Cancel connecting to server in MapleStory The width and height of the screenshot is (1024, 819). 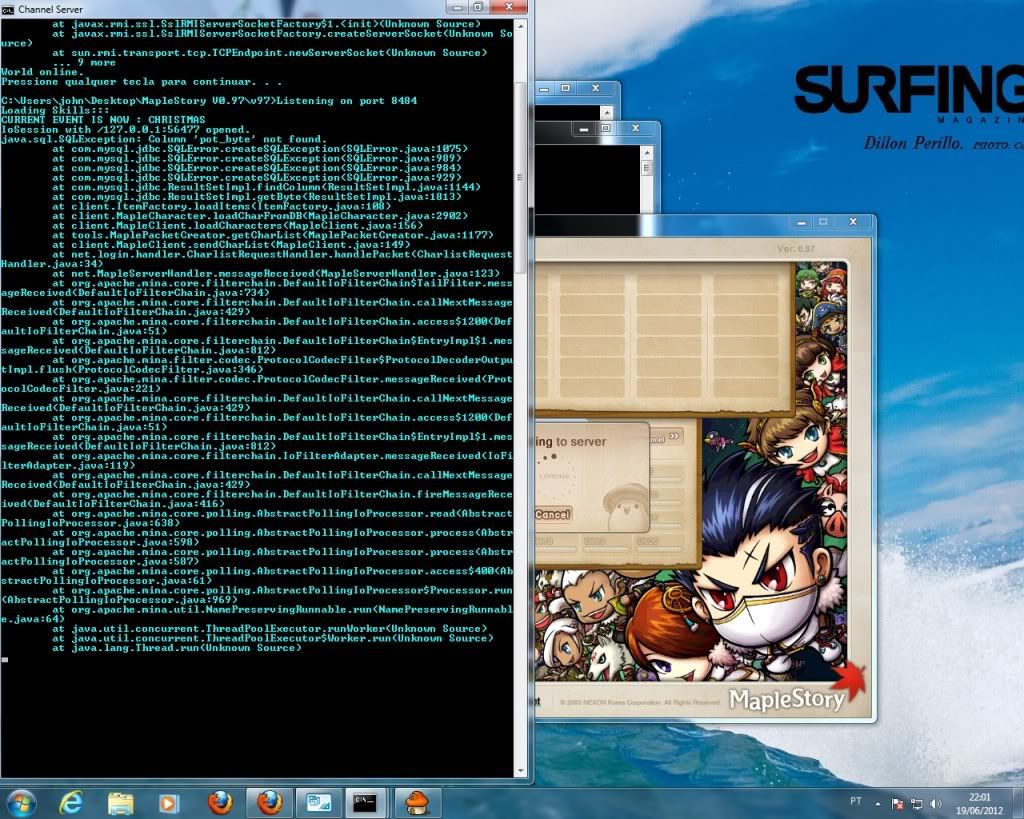552,514
